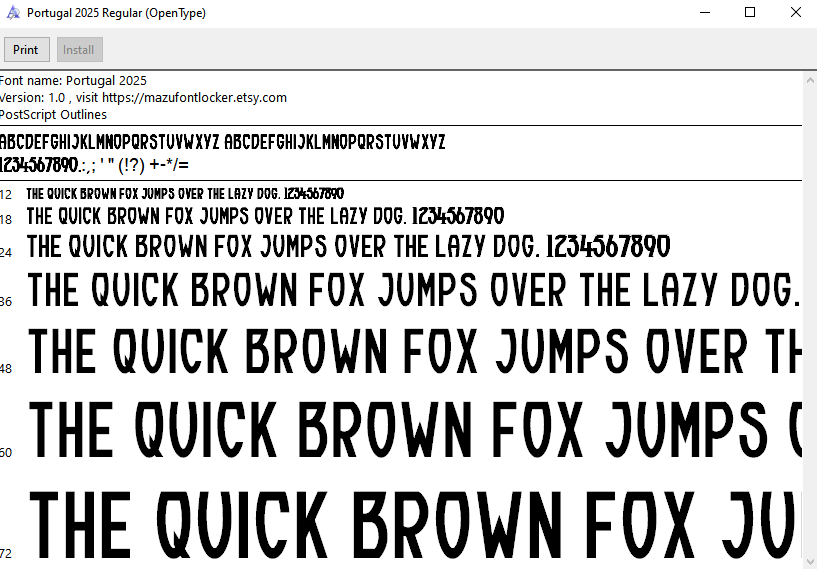Click the Print button
The image size is (817, 569).
tap(26, 50)
